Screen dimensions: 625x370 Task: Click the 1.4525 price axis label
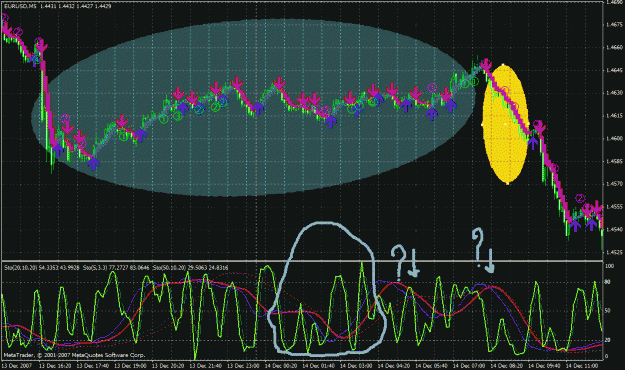pyautogui.click(x=614, y=252)
